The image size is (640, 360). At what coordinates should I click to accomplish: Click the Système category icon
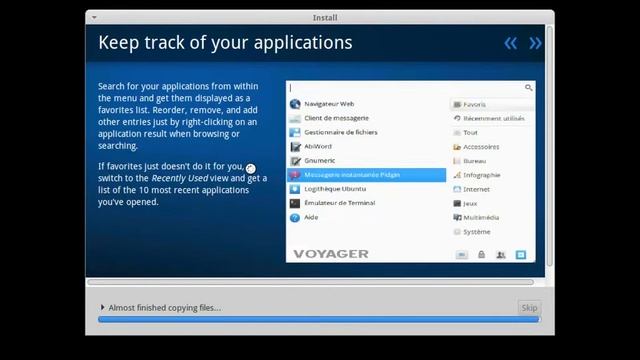(457, 232)
